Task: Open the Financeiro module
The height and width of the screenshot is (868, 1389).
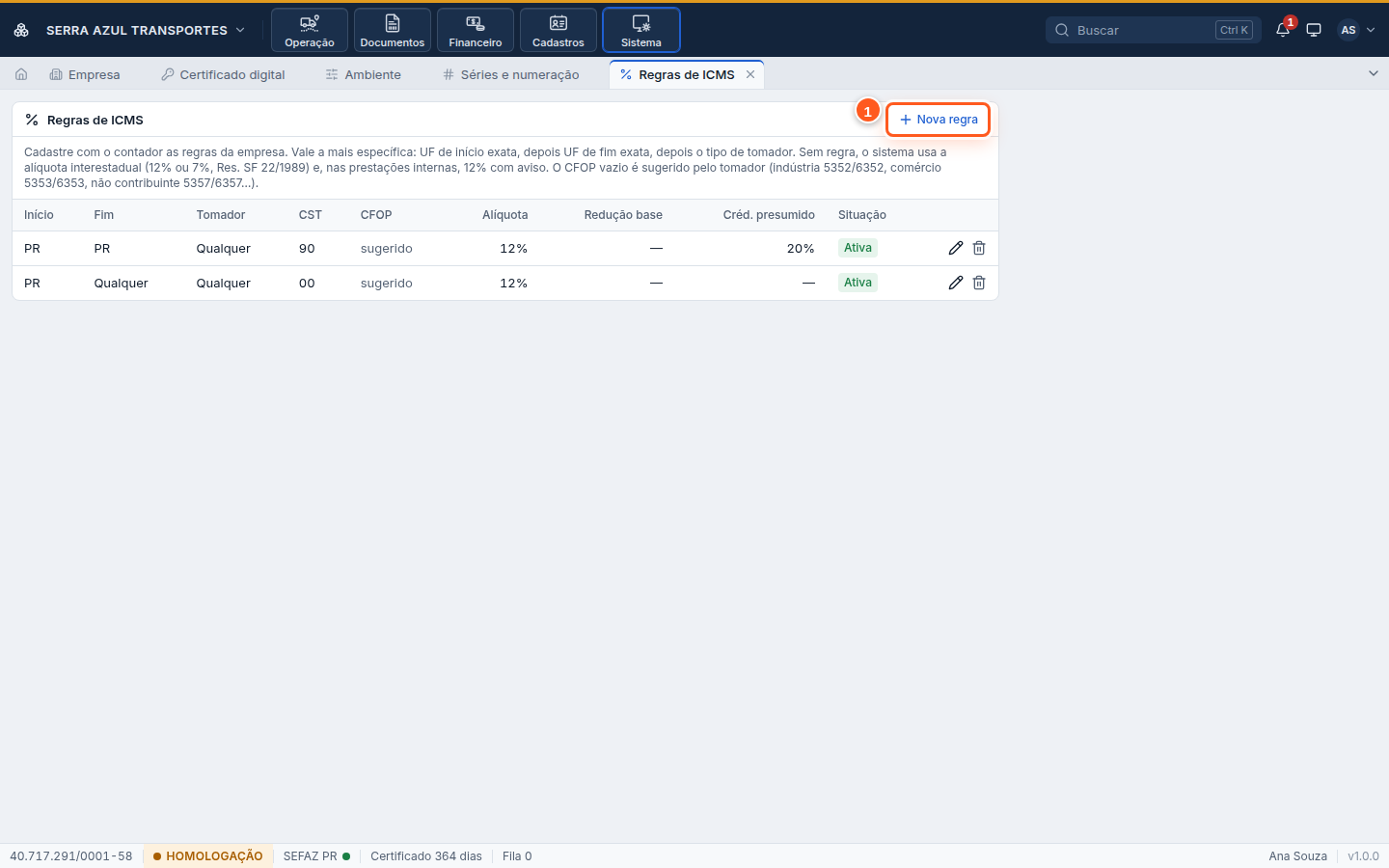Action: coord(476,30)
